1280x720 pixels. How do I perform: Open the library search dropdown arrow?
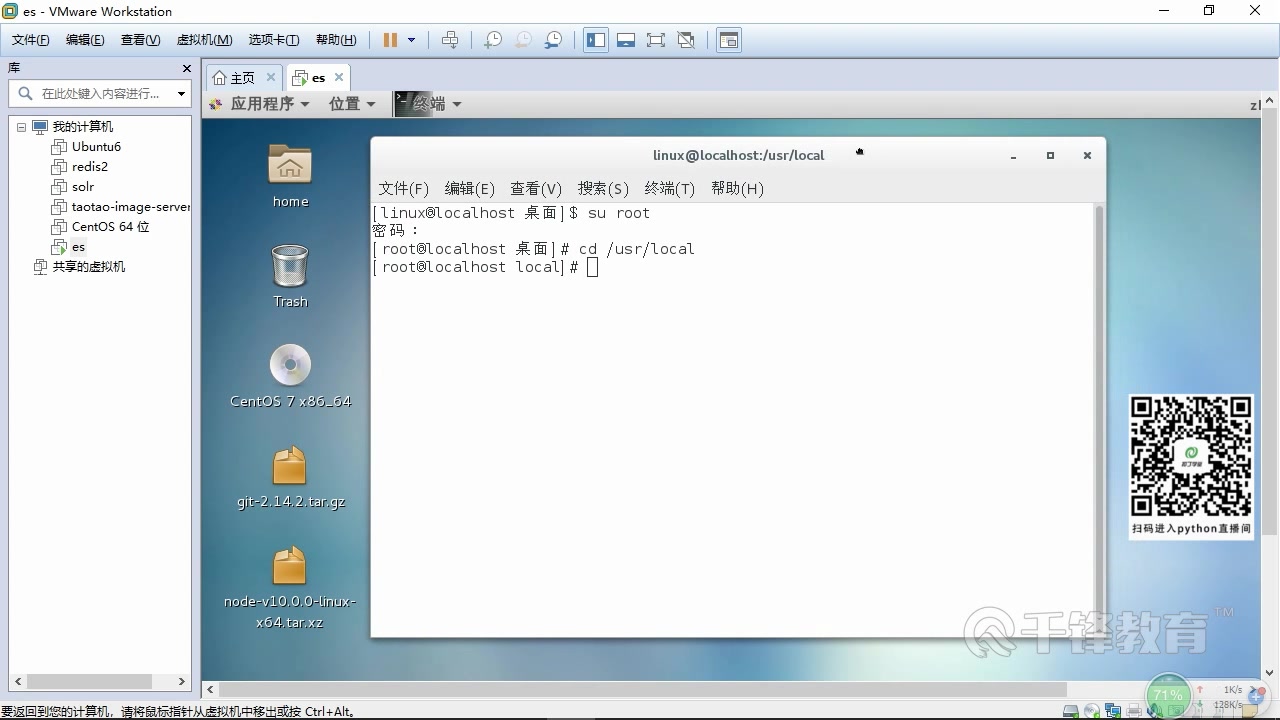pos(181,94)
